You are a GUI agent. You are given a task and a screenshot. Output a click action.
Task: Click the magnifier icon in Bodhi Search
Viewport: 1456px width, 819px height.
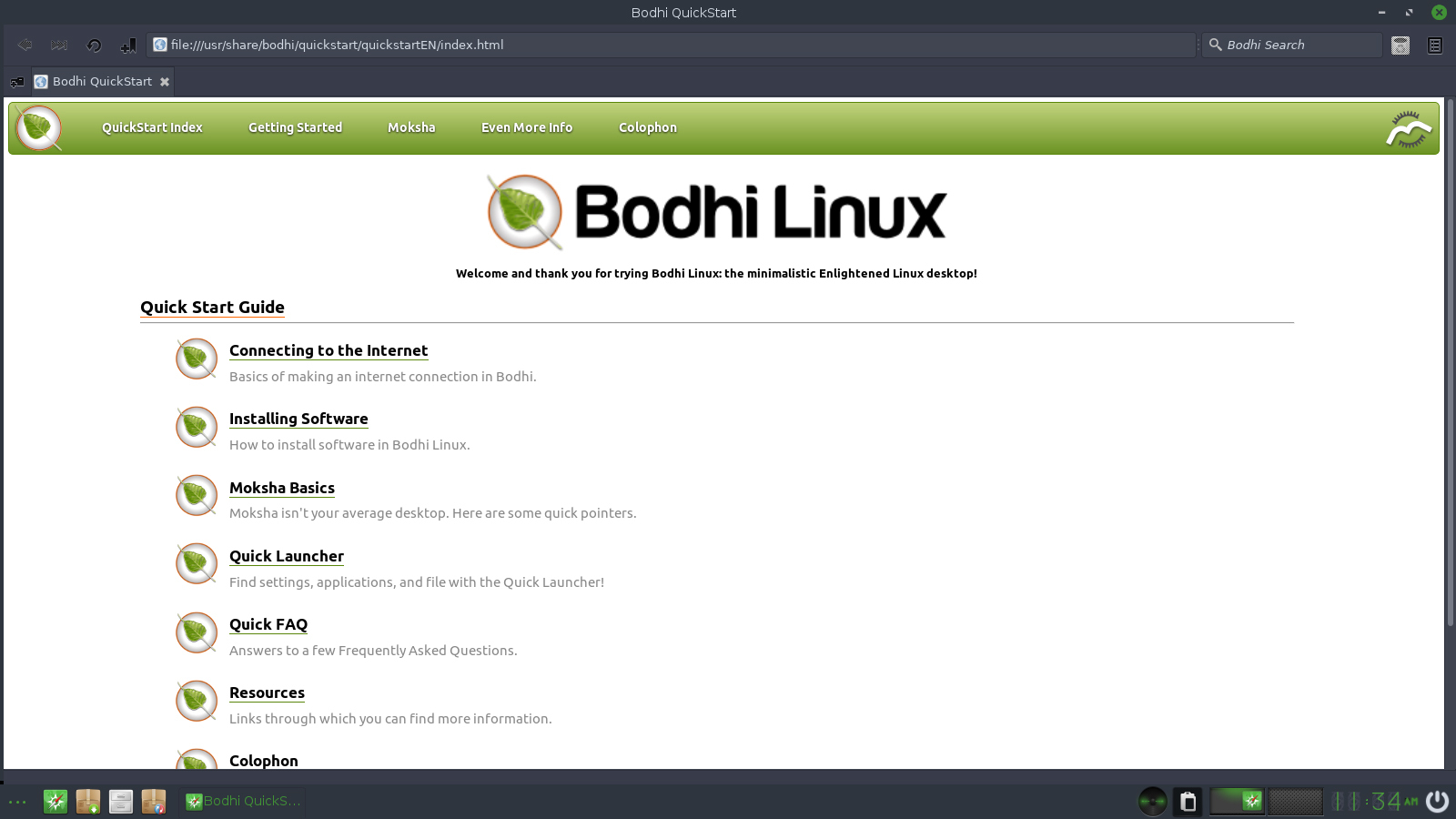pos(1215,45)
